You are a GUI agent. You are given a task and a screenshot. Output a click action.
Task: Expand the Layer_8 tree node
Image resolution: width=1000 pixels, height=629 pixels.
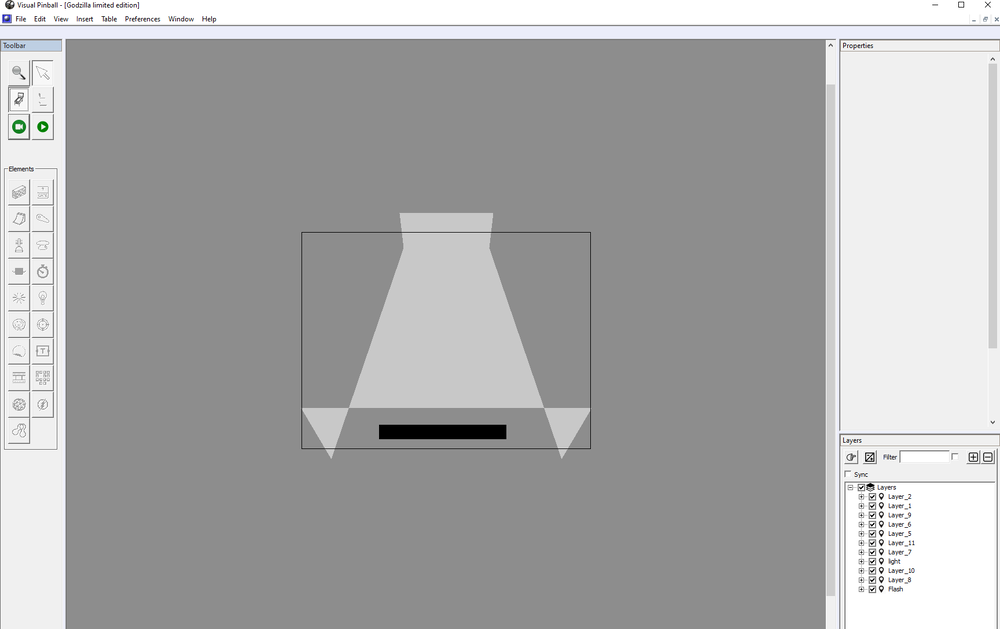pos(861,580)
